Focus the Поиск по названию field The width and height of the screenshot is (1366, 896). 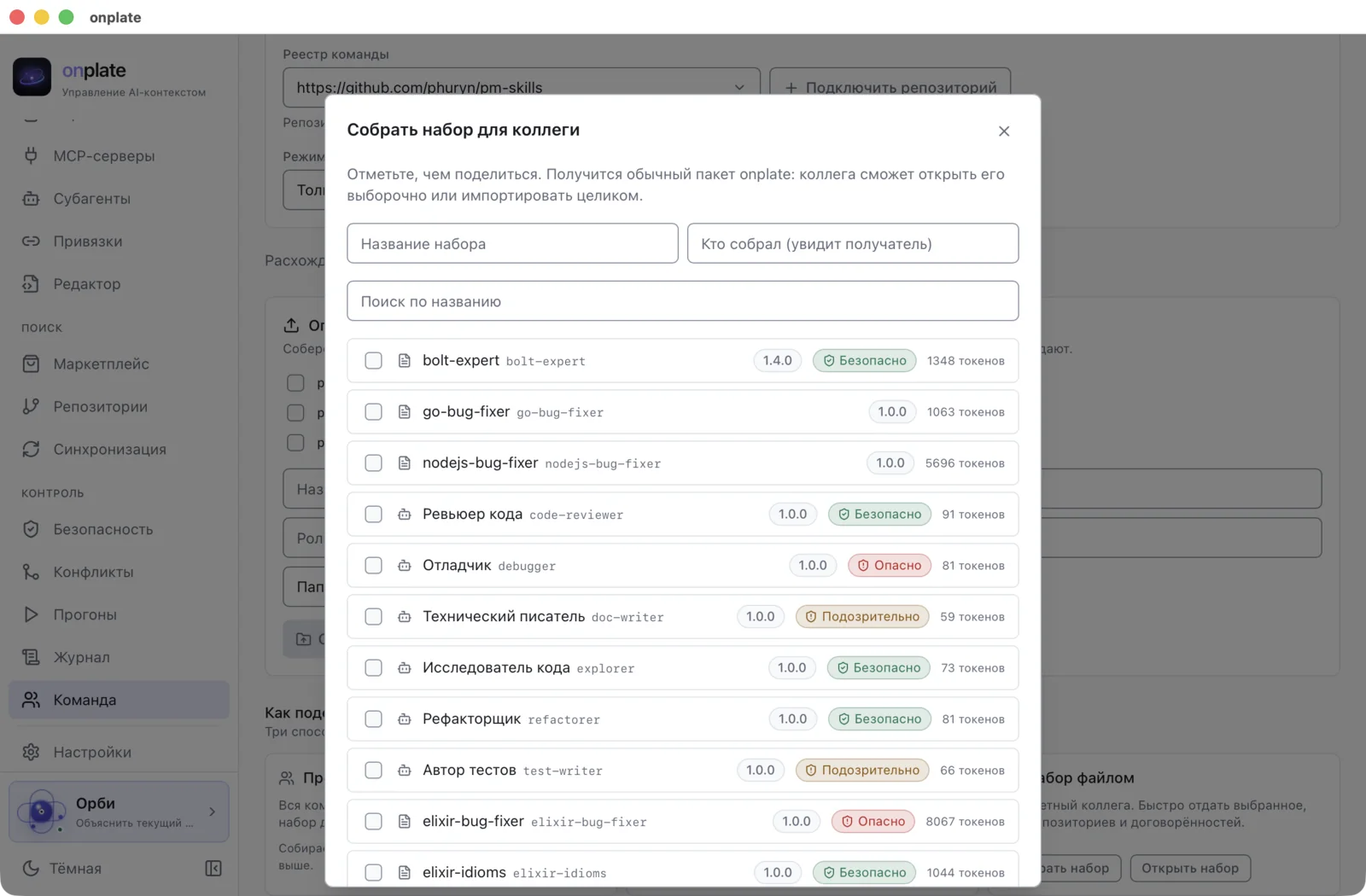point(683,301)
